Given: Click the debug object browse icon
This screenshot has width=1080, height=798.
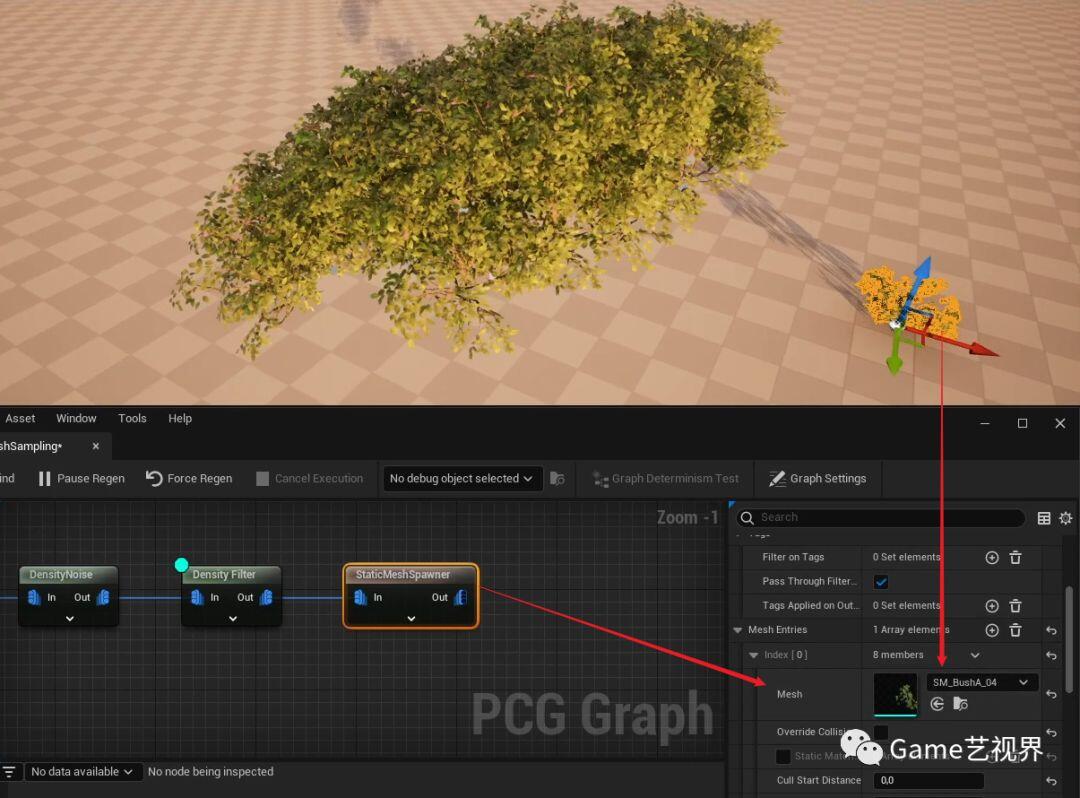Looking at the screenshot, I should pos(557,479).
